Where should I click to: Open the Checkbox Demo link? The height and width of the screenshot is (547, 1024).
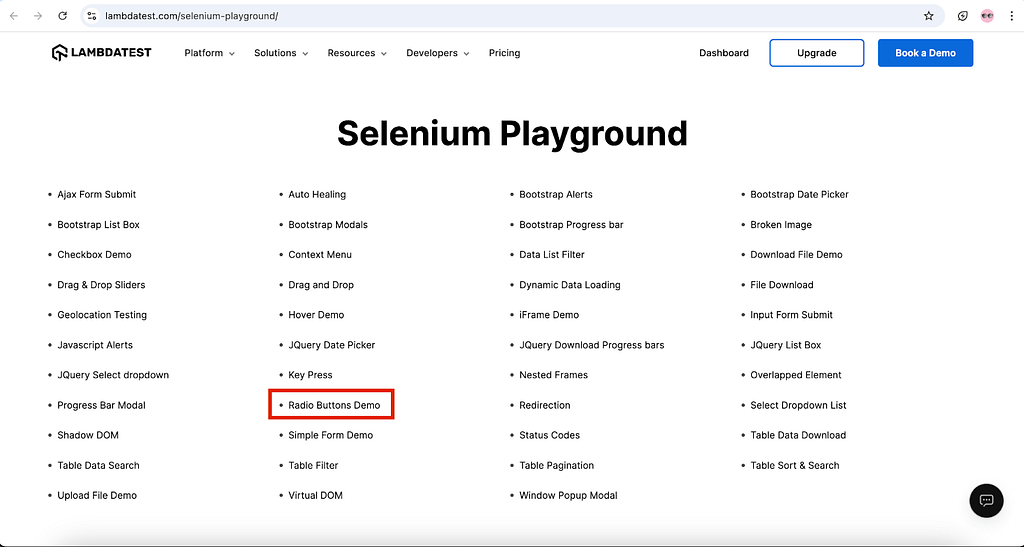pos(94,255)
